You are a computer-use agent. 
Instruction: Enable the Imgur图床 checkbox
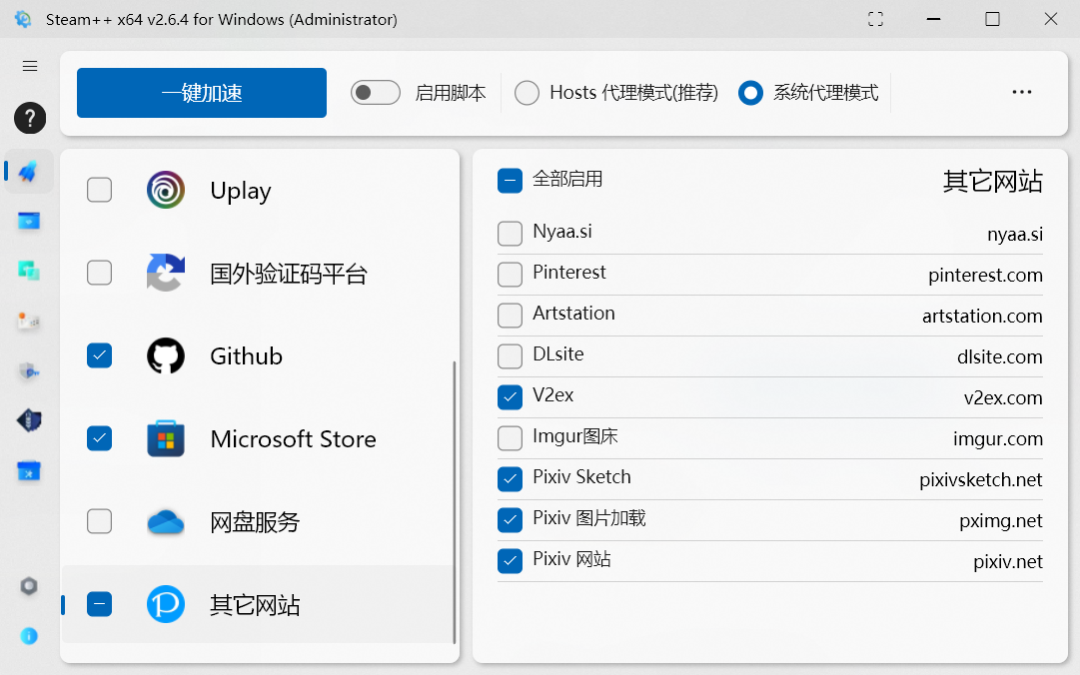[510, 438]
